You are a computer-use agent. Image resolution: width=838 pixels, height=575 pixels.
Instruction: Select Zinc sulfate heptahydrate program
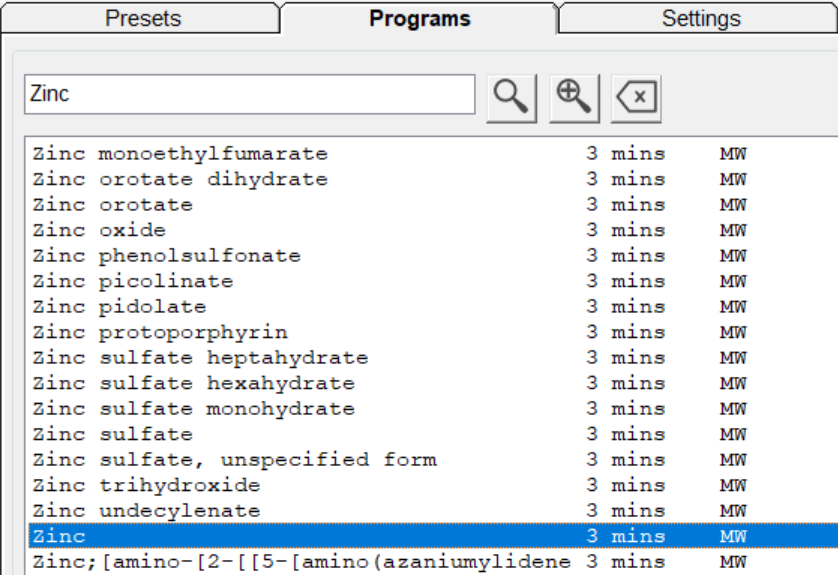200,358
